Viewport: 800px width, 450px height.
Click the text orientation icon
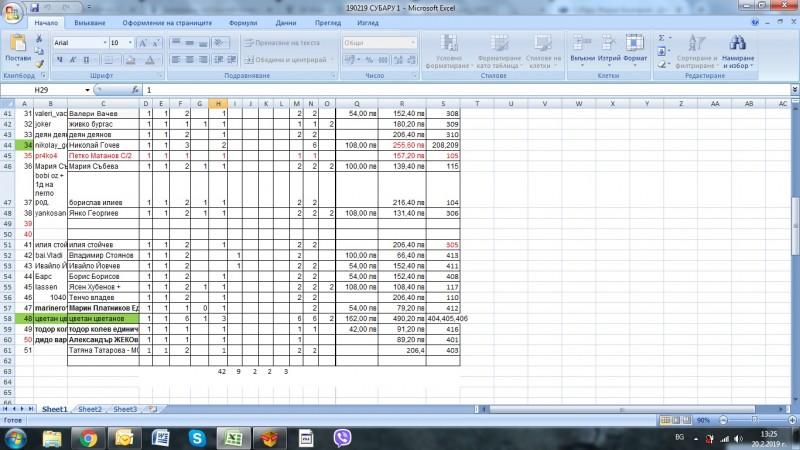pos(219,43)
